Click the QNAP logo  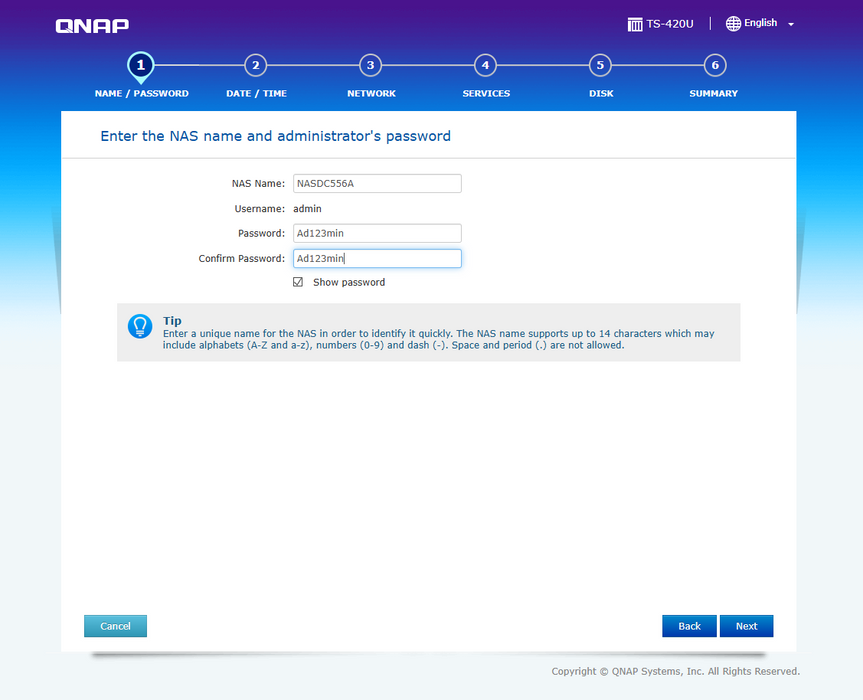(92, 25)
